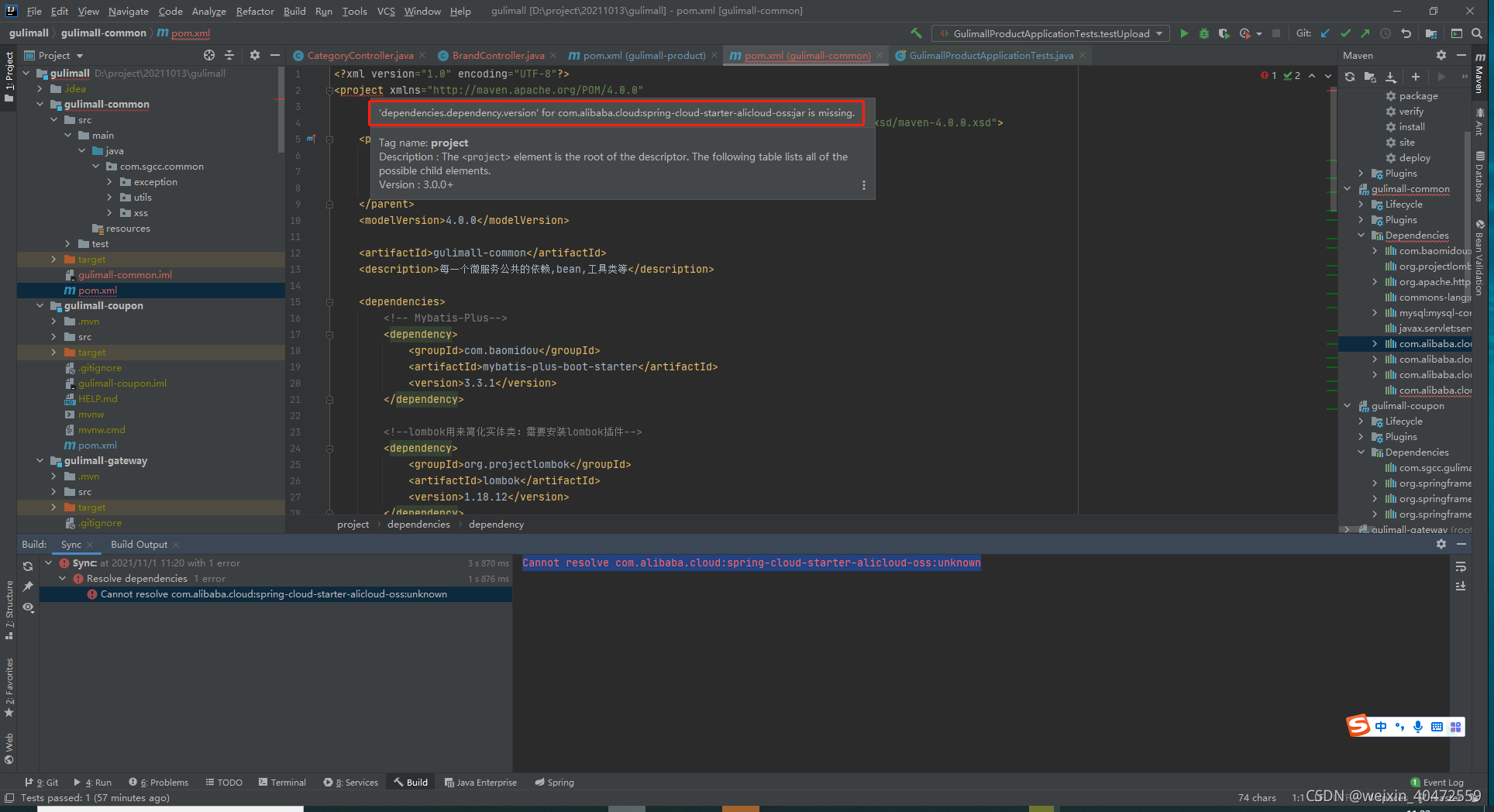Select Cannot resolve error row in Build tree

[x=275, y=594]
